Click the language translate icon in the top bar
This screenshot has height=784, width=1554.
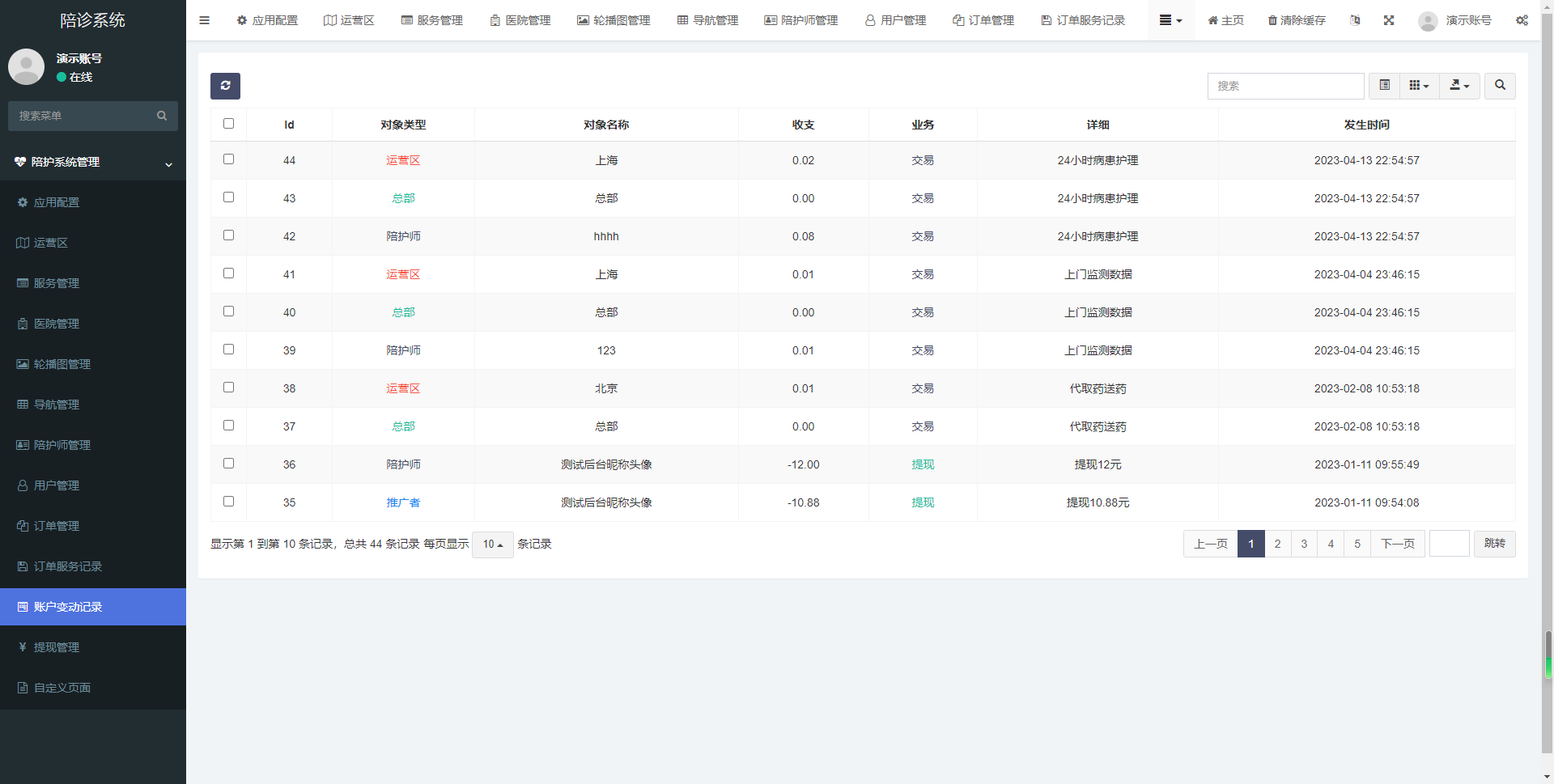coord(1355,20)
